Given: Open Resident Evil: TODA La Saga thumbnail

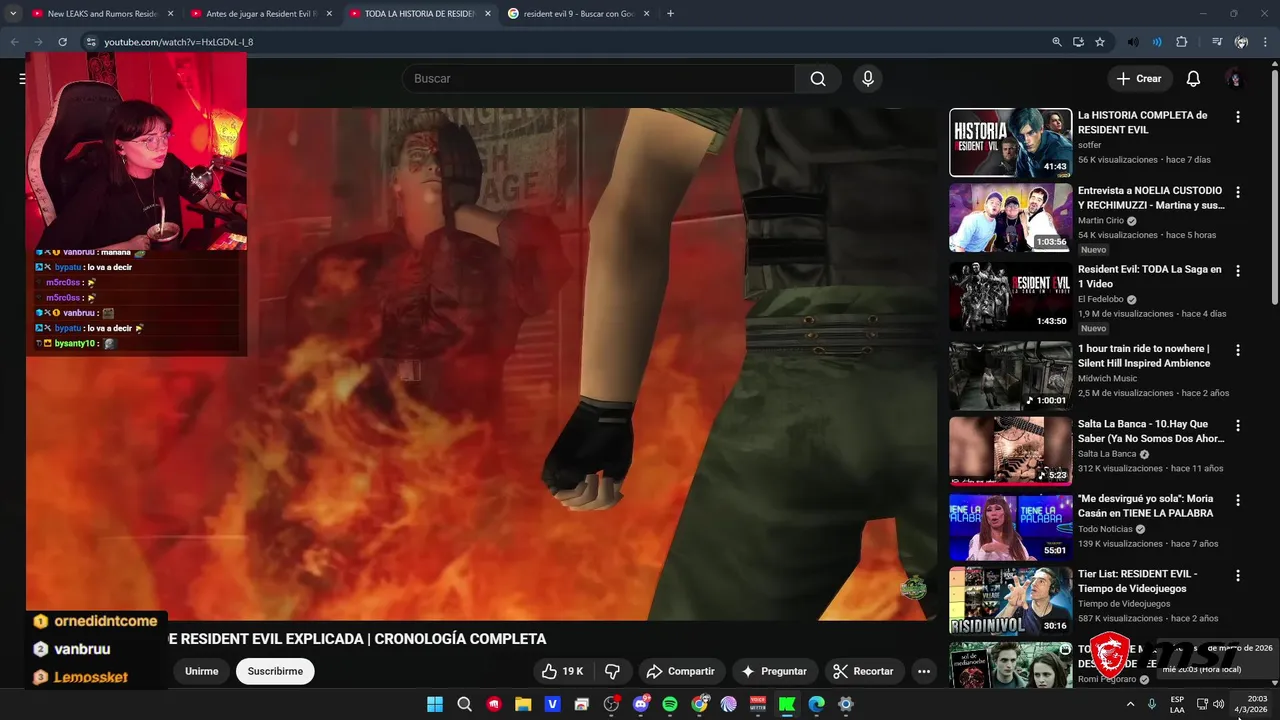Looking at the screenshot, I should [x=1010, y=296].
